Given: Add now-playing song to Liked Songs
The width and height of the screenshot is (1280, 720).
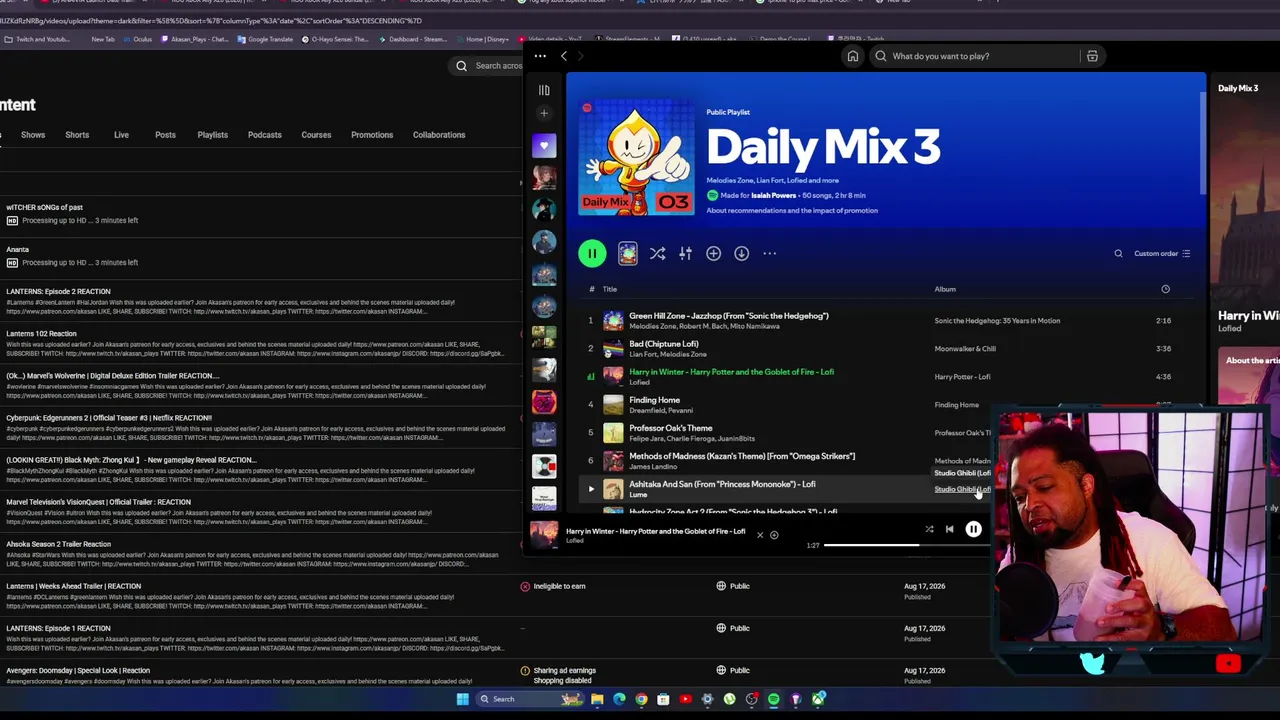Looking at the screenshot, I should click(x=774, y=535).
